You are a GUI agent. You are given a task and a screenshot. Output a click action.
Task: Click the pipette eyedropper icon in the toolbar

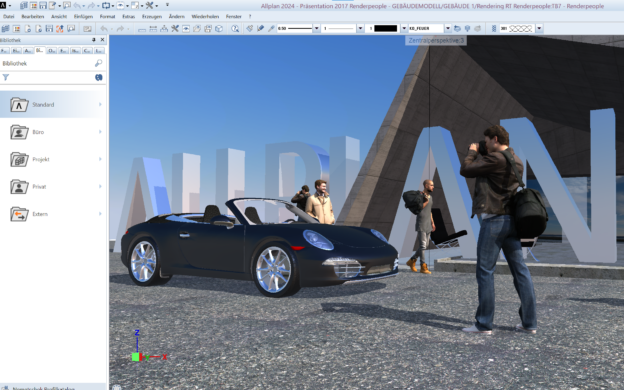pos(271,28)
